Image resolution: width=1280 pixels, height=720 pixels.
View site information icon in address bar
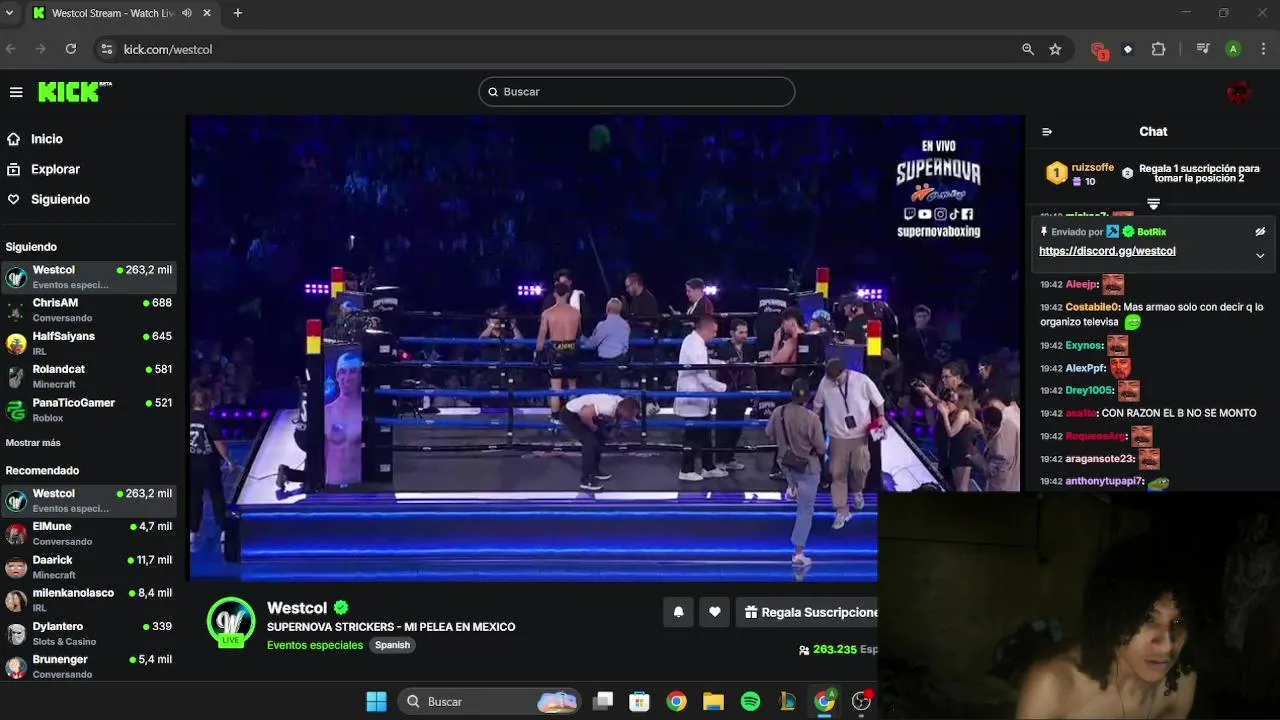coord(107,49)
